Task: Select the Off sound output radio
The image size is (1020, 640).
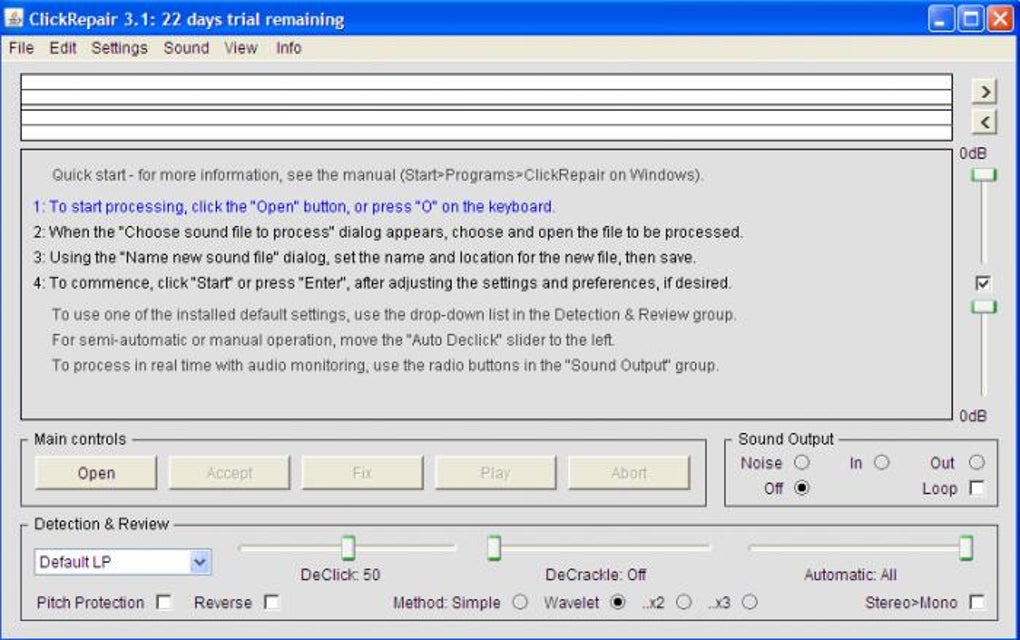Action: pos(802,488)
